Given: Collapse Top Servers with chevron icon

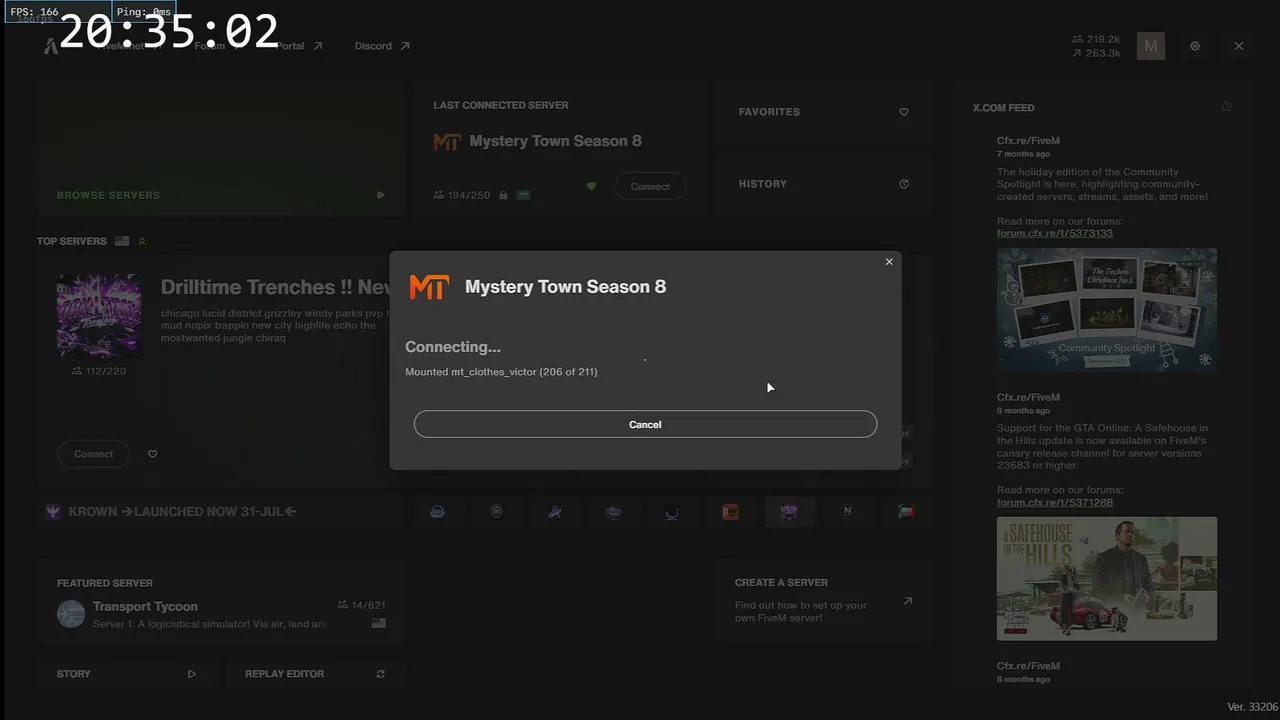Looking at the screenshot, I should (142, 241).
